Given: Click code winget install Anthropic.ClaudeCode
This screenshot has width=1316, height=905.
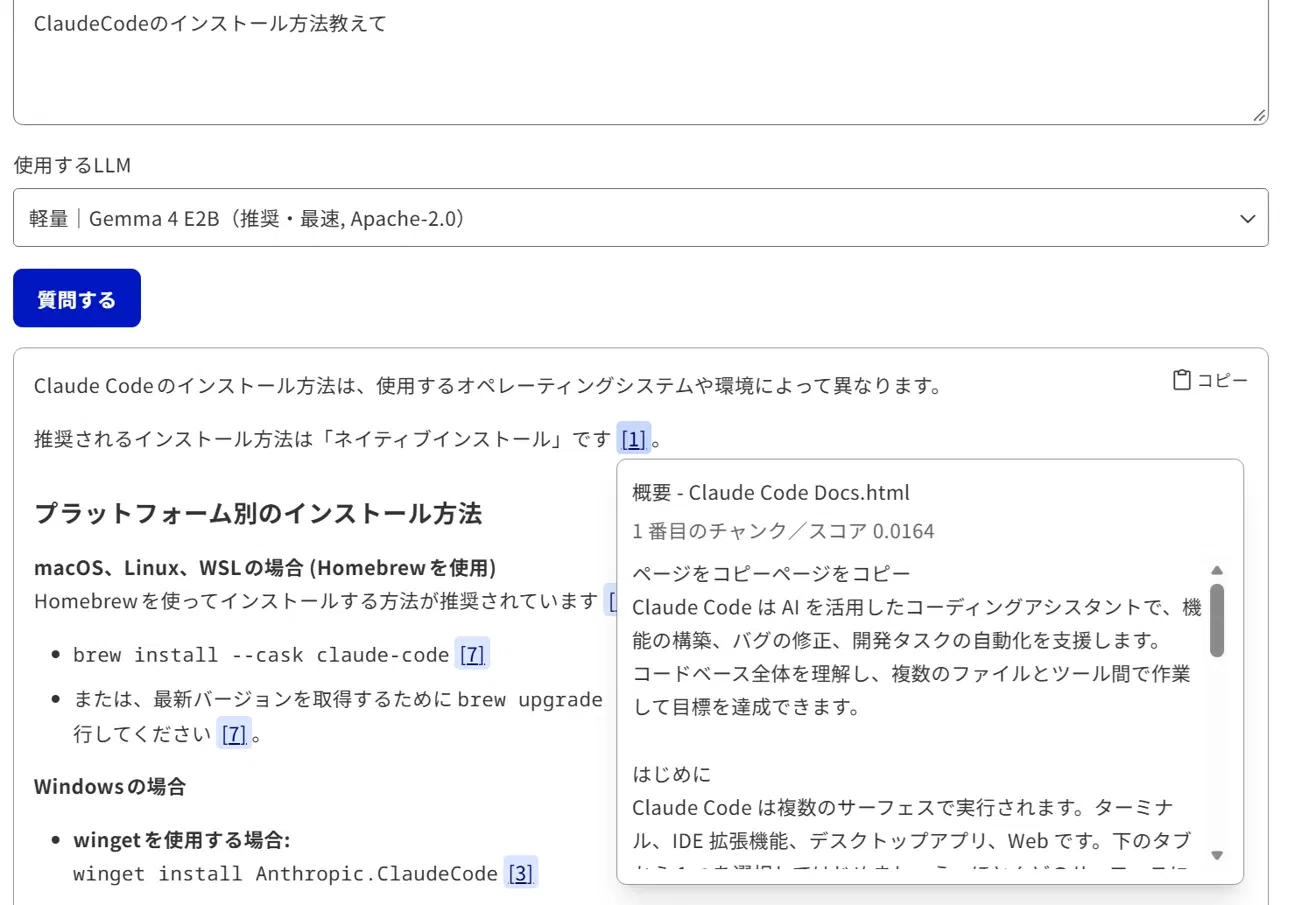Looking at the screenshot, I should (x=285, y=873).
